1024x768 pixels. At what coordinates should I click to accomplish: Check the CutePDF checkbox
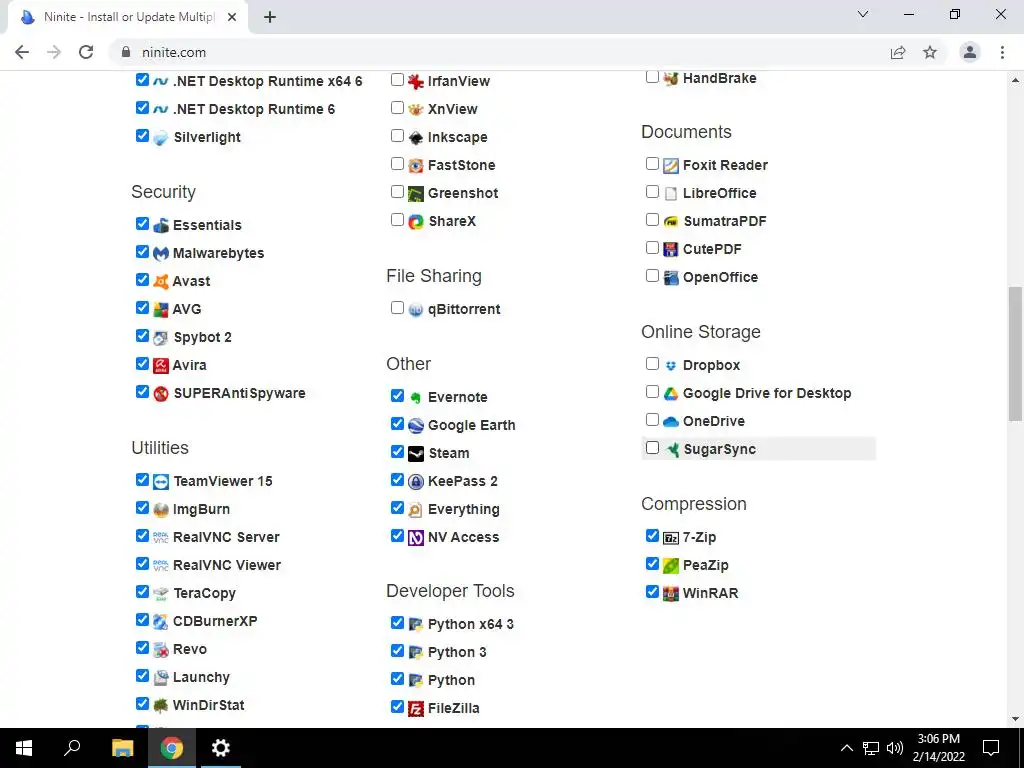pos(652,248)
